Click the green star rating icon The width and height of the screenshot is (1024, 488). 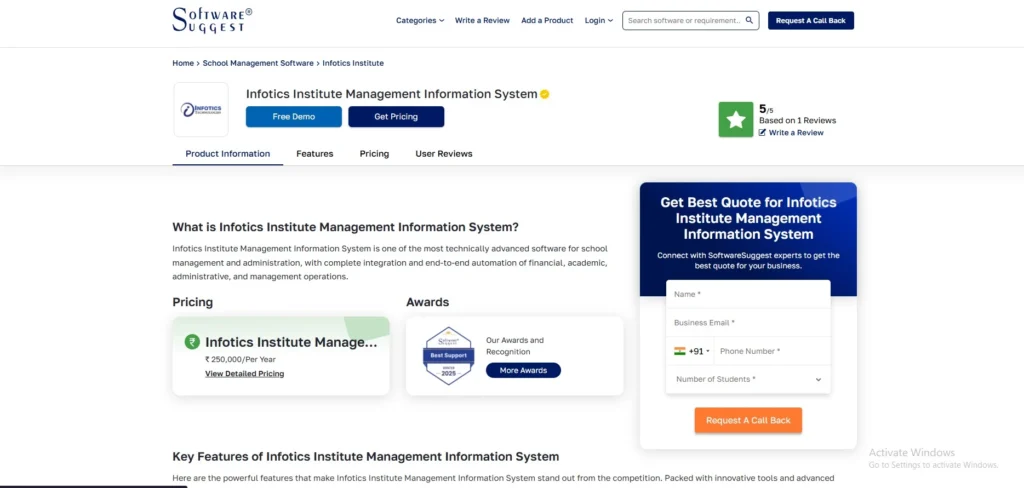(x=736, y=120)
